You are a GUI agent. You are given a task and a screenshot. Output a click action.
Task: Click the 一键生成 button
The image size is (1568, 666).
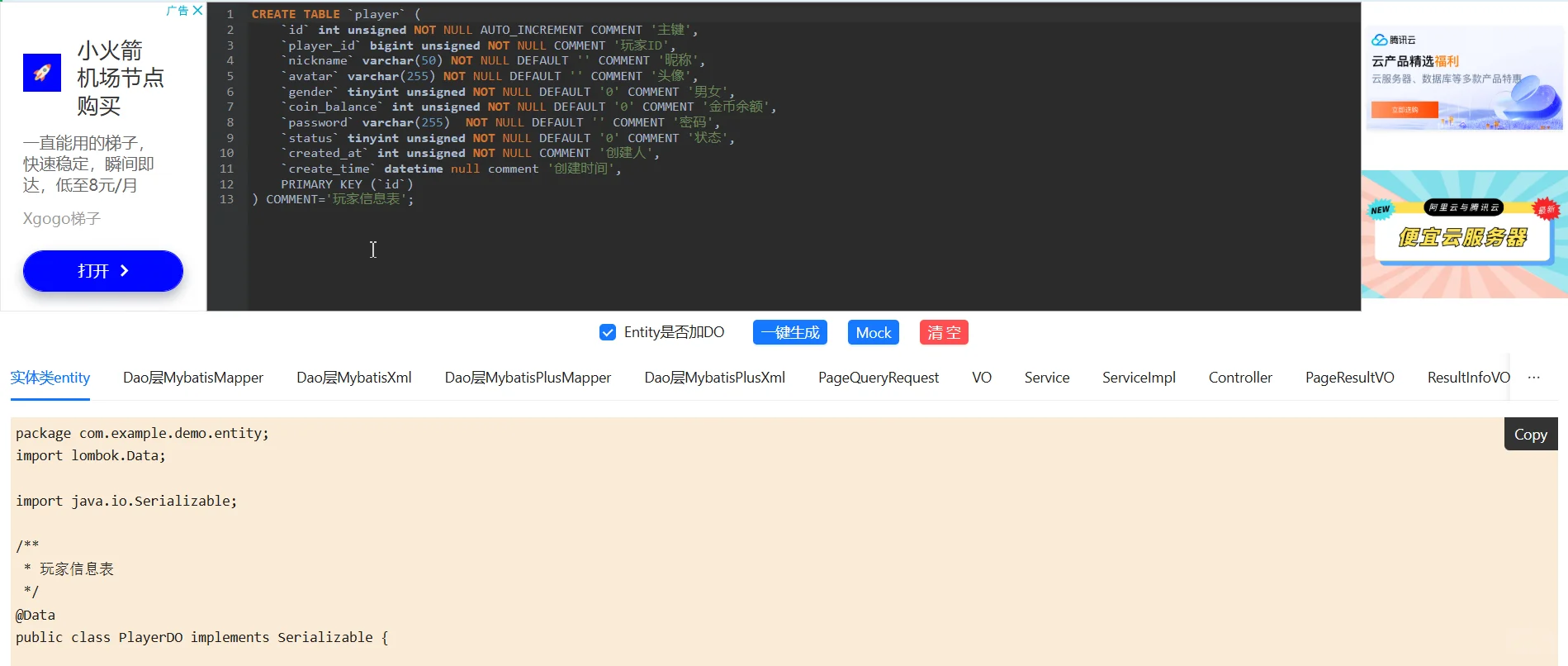click(x=790, y=332)
